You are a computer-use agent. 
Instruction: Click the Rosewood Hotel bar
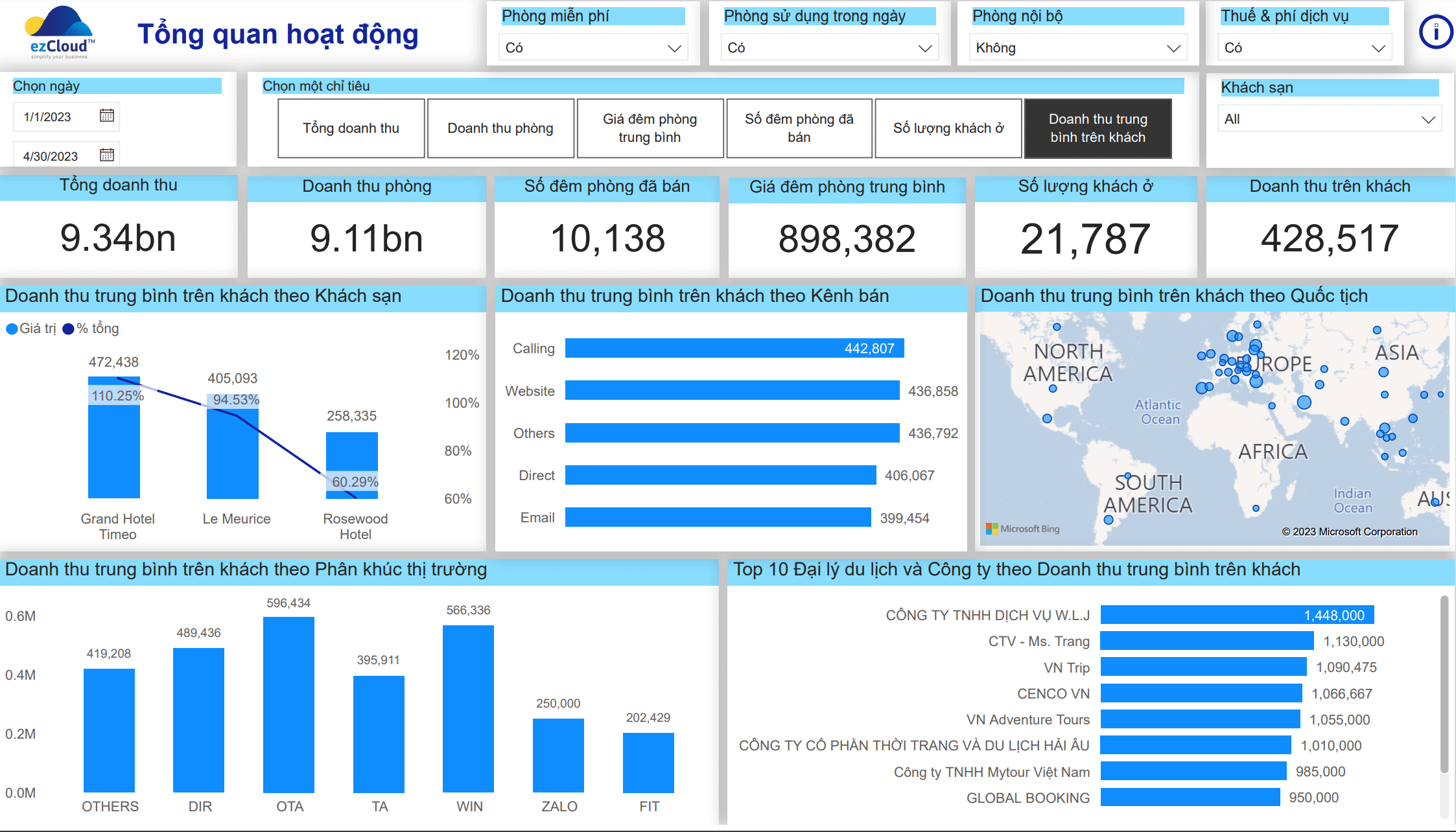[352, 465]
